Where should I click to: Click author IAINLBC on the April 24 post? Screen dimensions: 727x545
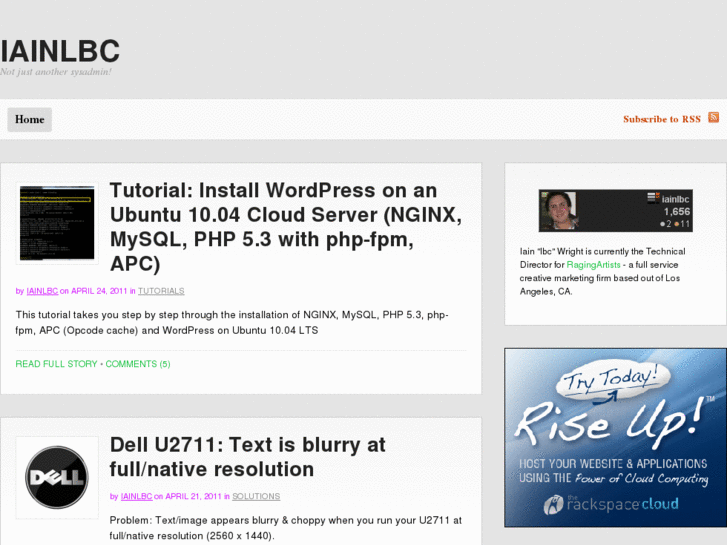point(42,291)
